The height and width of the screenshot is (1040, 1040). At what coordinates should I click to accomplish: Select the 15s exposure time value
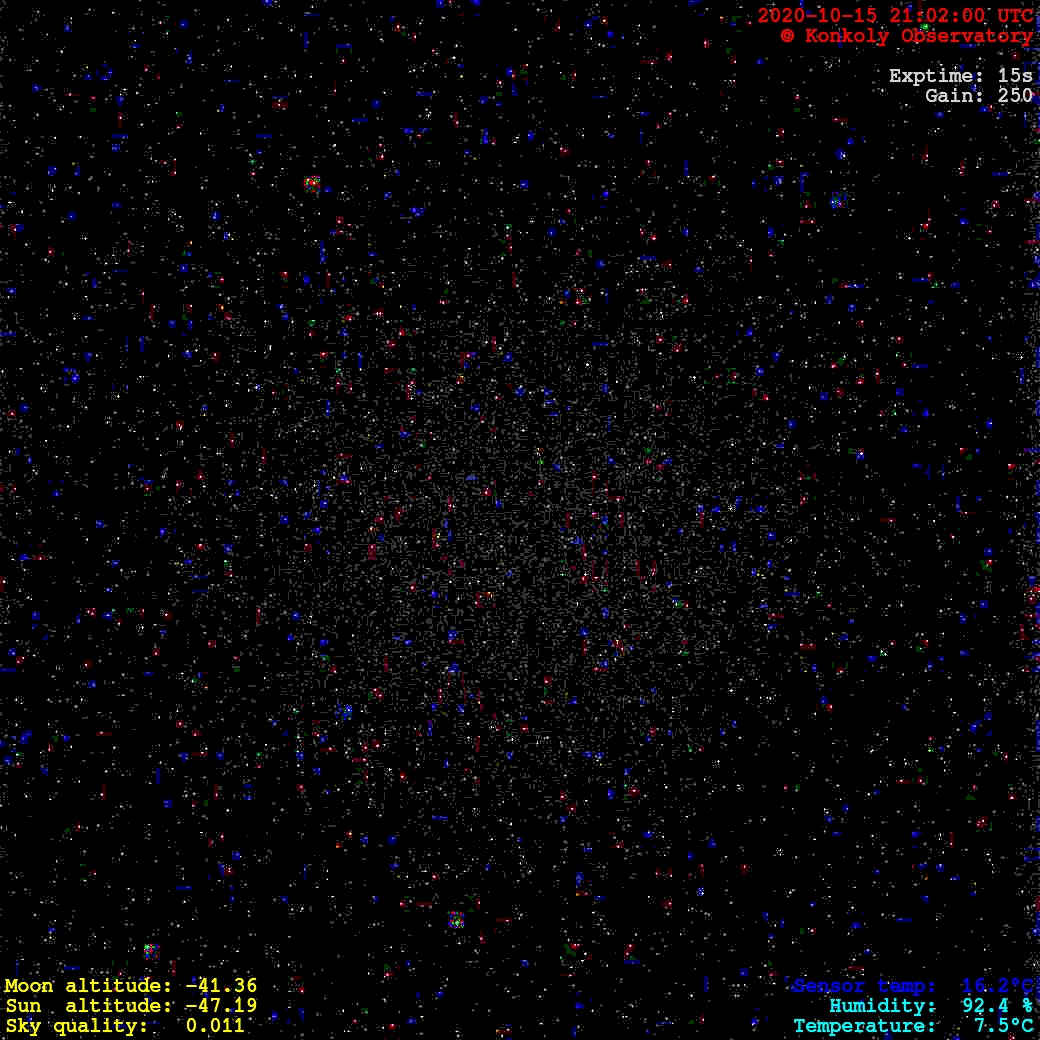(1015, 76)
